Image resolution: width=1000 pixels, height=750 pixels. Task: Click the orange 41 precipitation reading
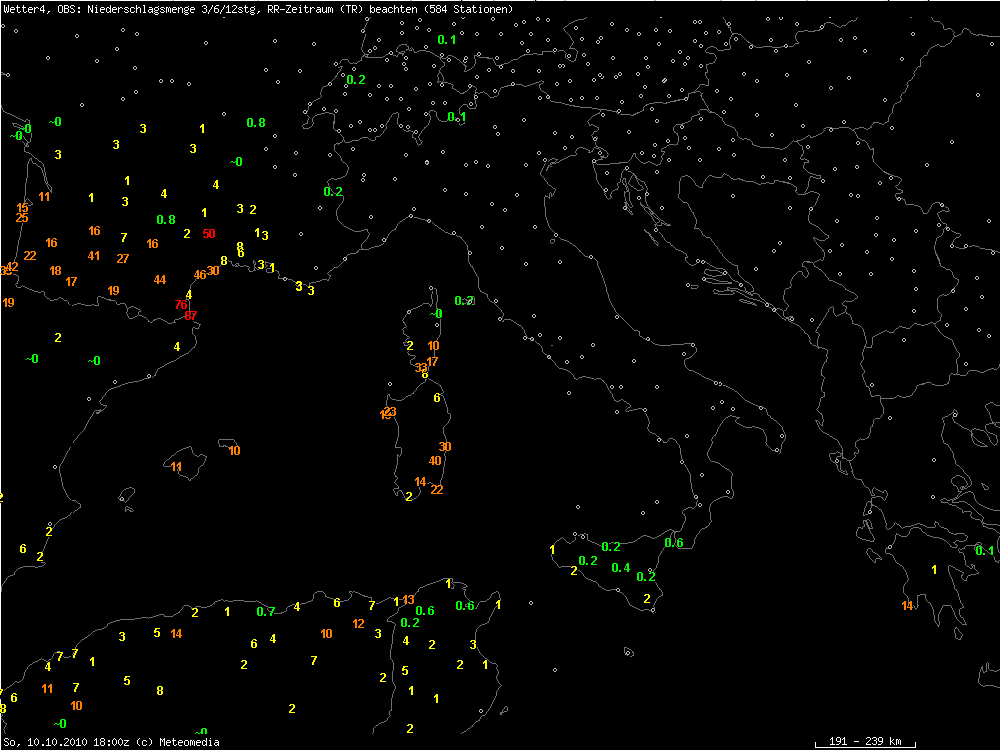tap(94, 256)
